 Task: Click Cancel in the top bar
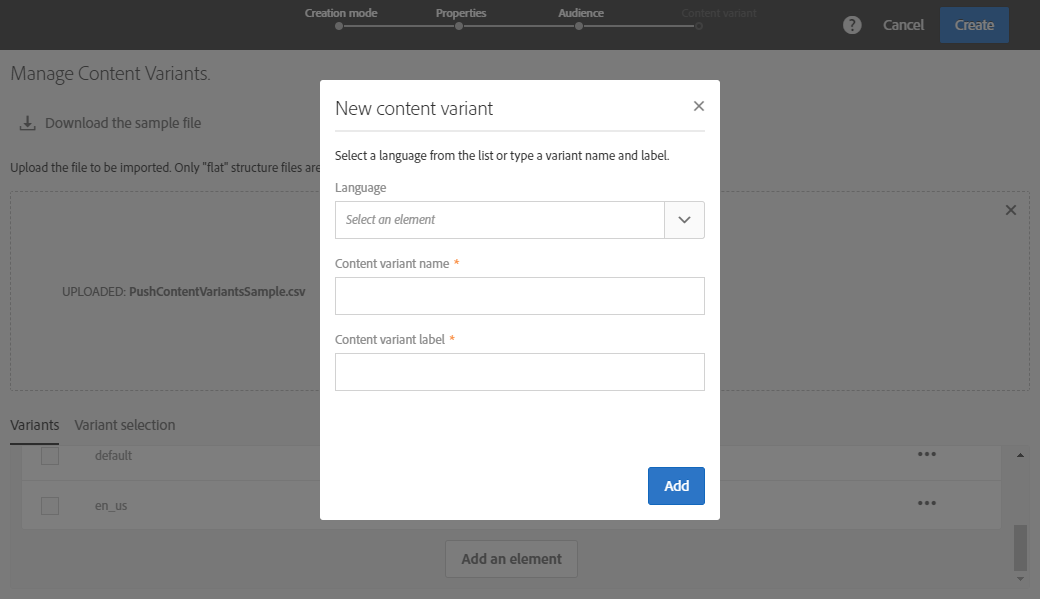[x=903, y=25]
